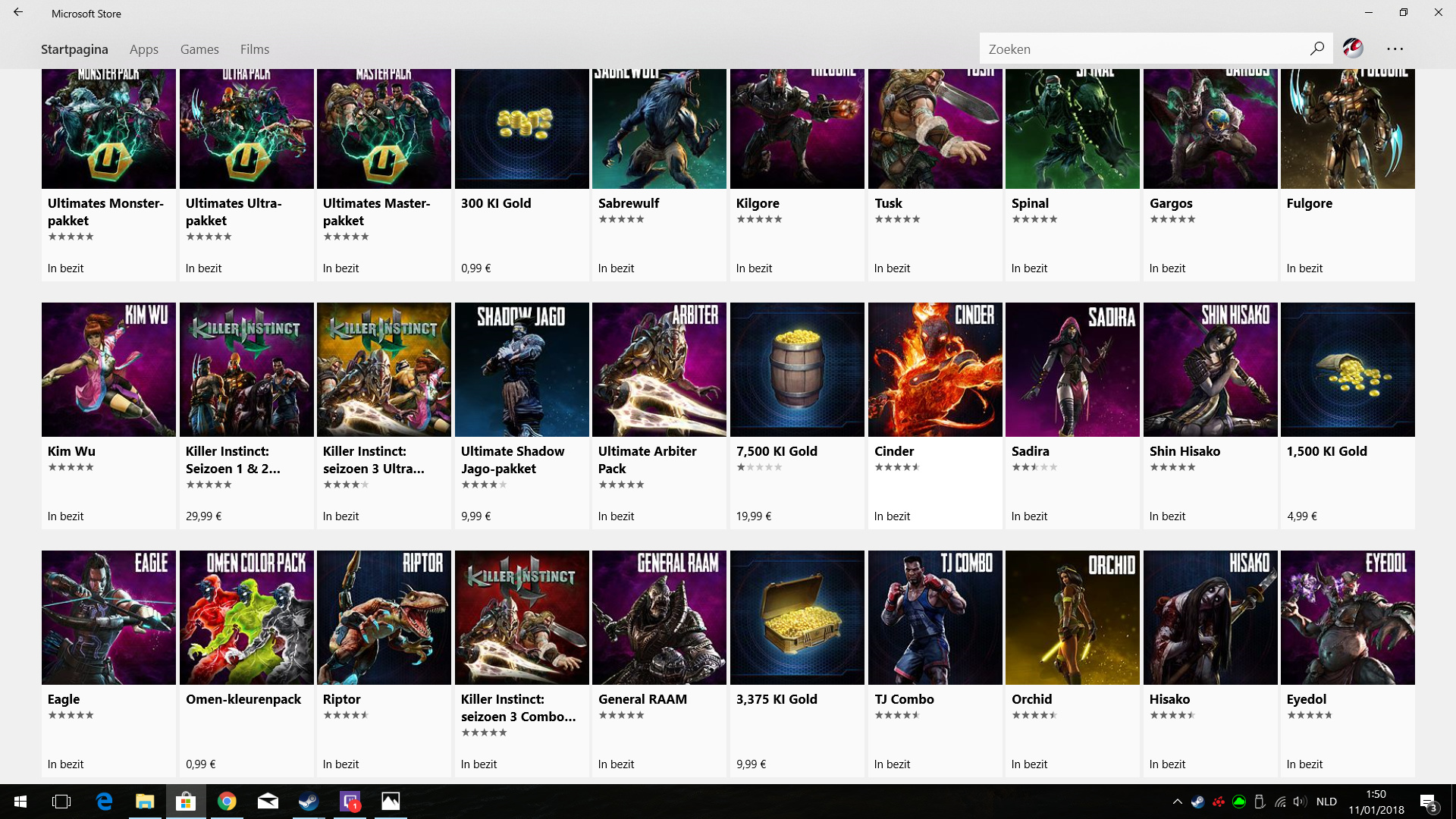The width and height of the screenshot is (1456, 819).
Task: Launch Google Chrome from taskbar
Action: (x=227, y=802)
